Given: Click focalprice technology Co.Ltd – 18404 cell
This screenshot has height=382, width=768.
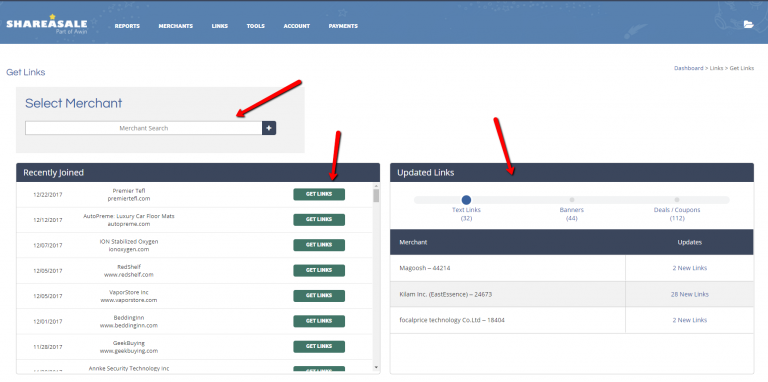Looking at the screenshot, I should (x=507, y=320).
